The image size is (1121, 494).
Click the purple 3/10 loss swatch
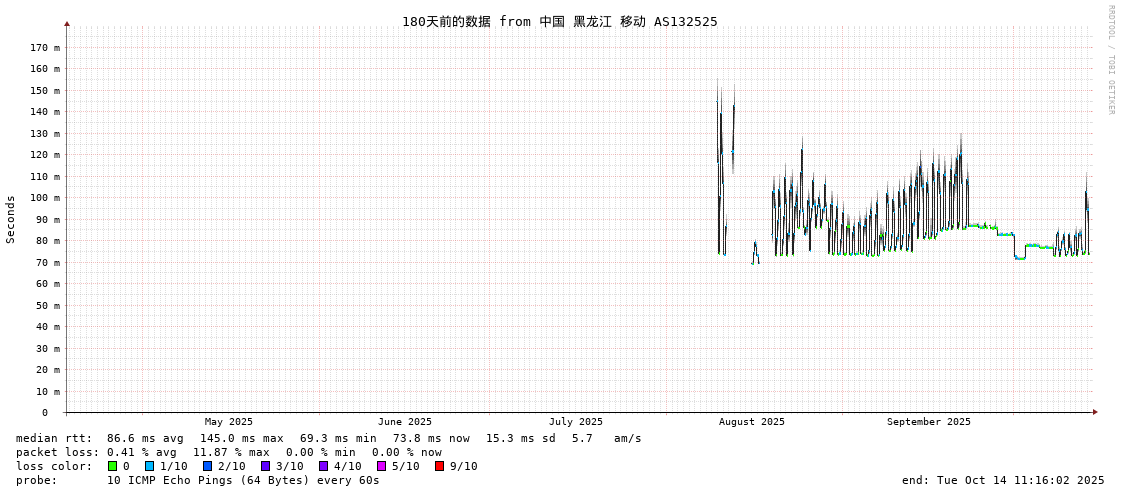265,466
